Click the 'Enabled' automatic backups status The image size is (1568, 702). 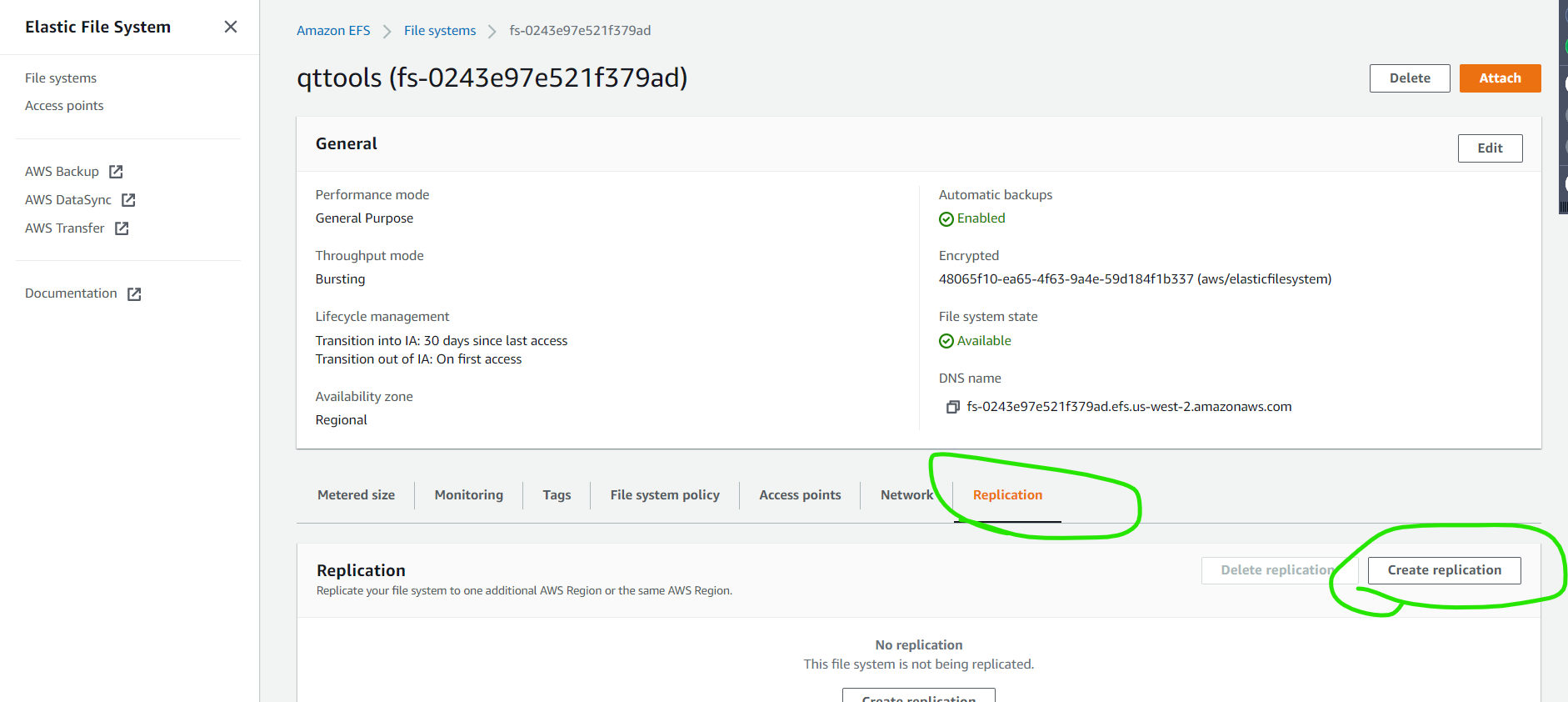click(x=972, y=218)
